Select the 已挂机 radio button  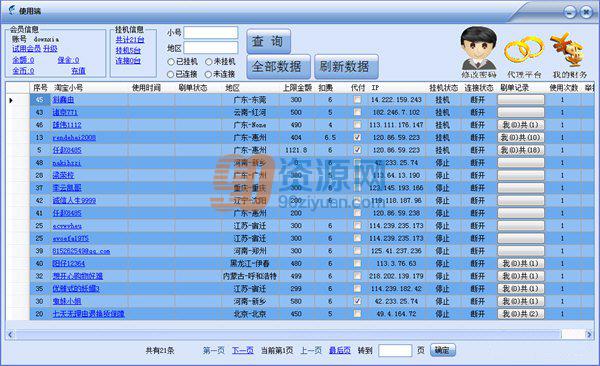171,62
